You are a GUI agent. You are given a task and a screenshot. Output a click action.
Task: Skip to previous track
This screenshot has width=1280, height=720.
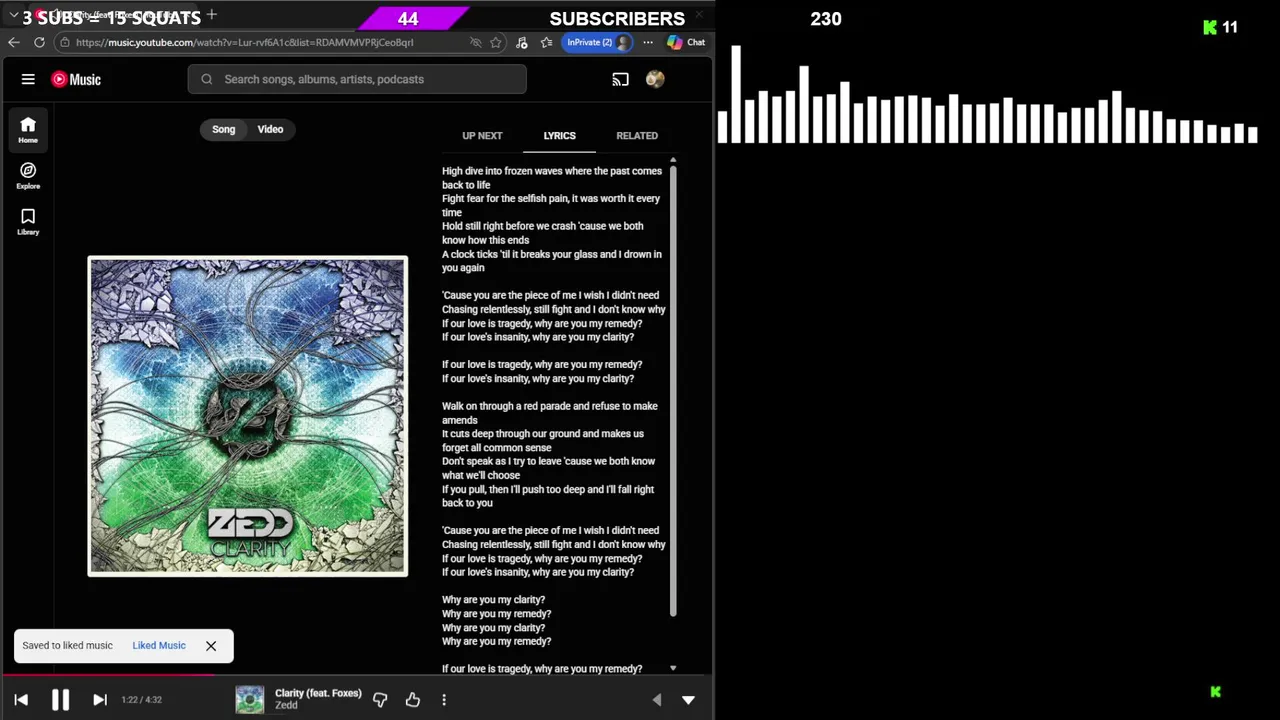coord(21,700)
